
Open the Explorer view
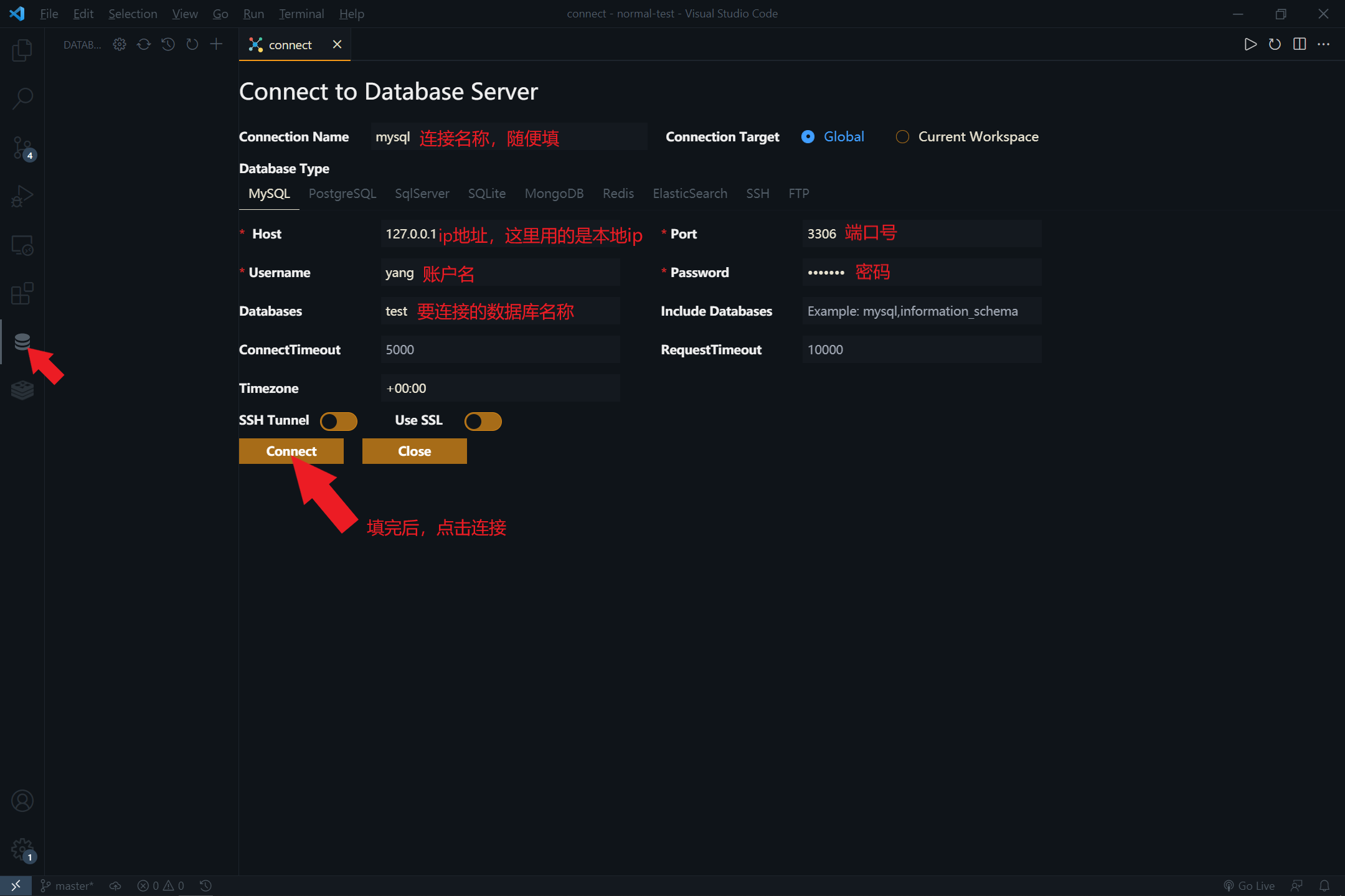[x=22, y=50]
